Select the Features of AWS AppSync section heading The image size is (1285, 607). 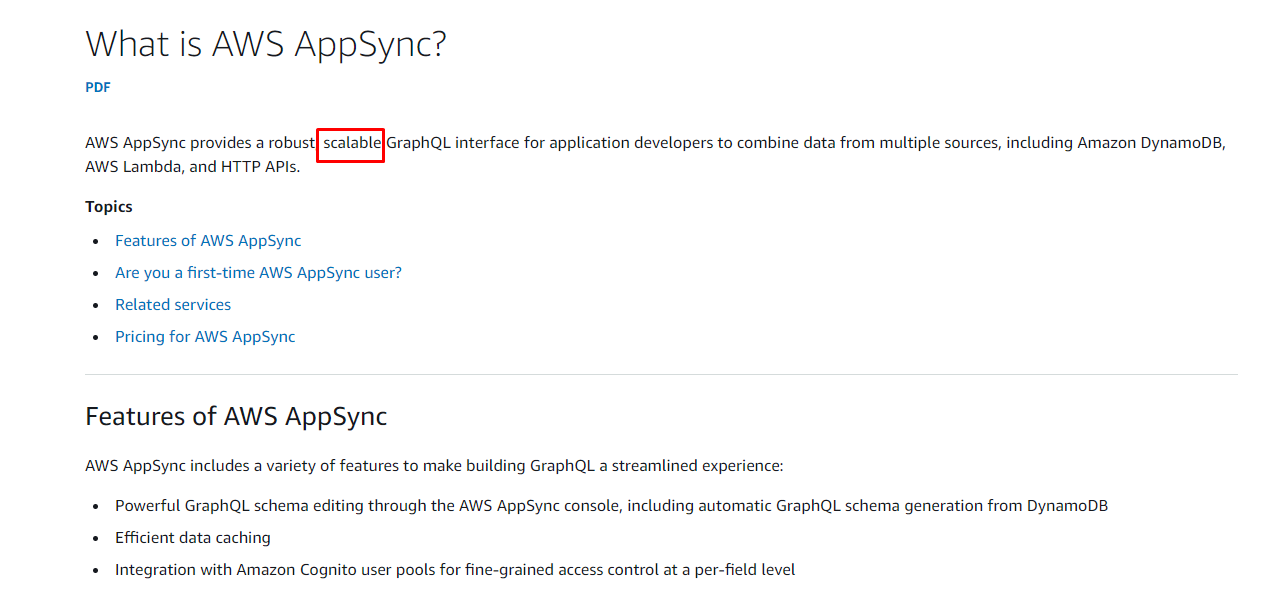(x=236, y=416)
